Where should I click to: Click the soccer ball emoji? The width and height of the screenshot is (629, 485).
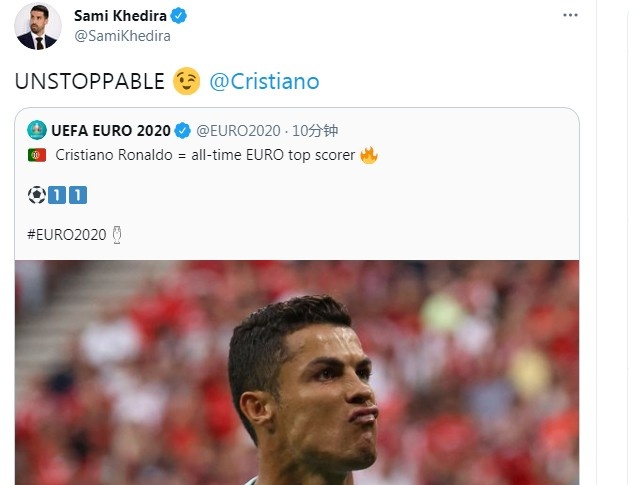(x=37, y=195)
